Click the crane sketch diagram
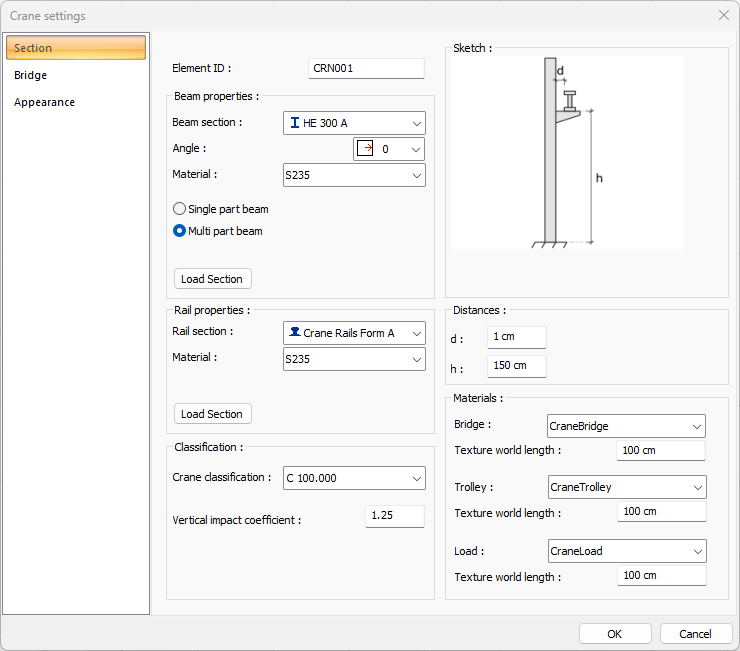This screenshot has width=740, height=651. [x=567, y=152]
